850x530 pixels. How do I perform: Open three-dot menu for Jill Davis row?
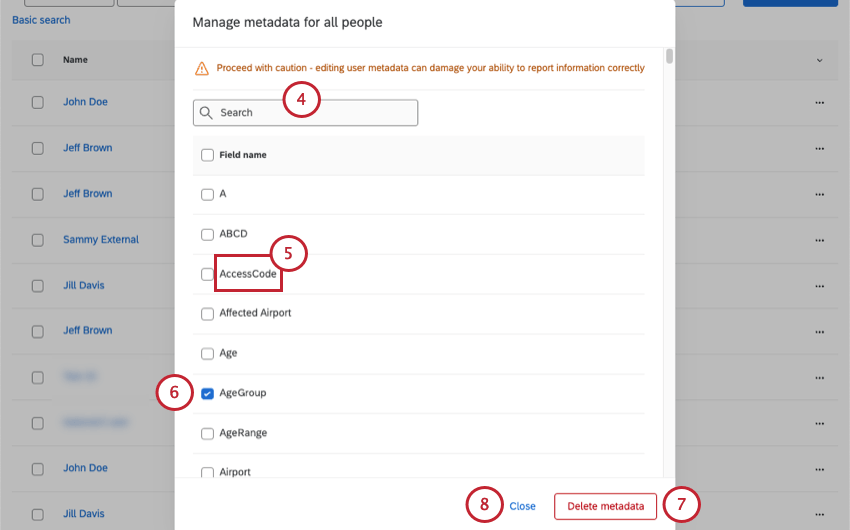point(820,286)
